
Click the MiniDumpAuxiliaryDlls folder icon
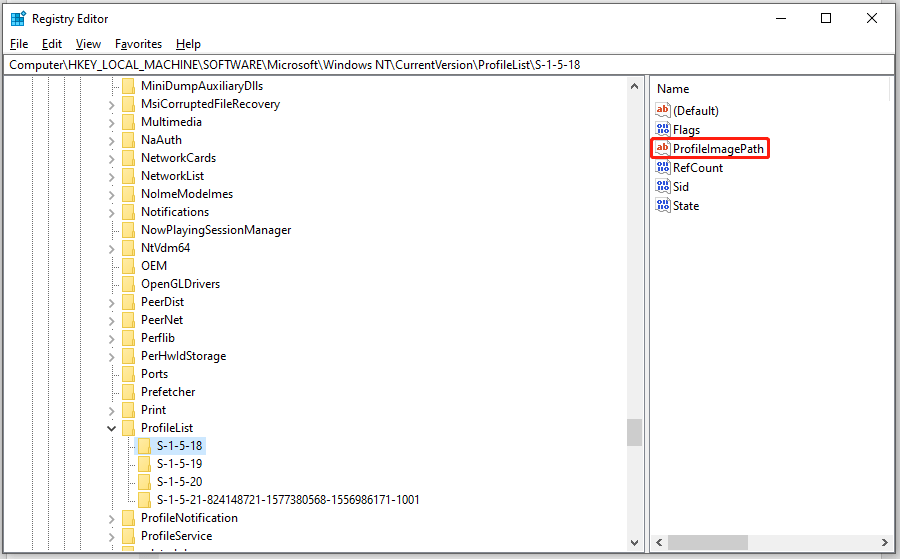click(x=129, y=86)
